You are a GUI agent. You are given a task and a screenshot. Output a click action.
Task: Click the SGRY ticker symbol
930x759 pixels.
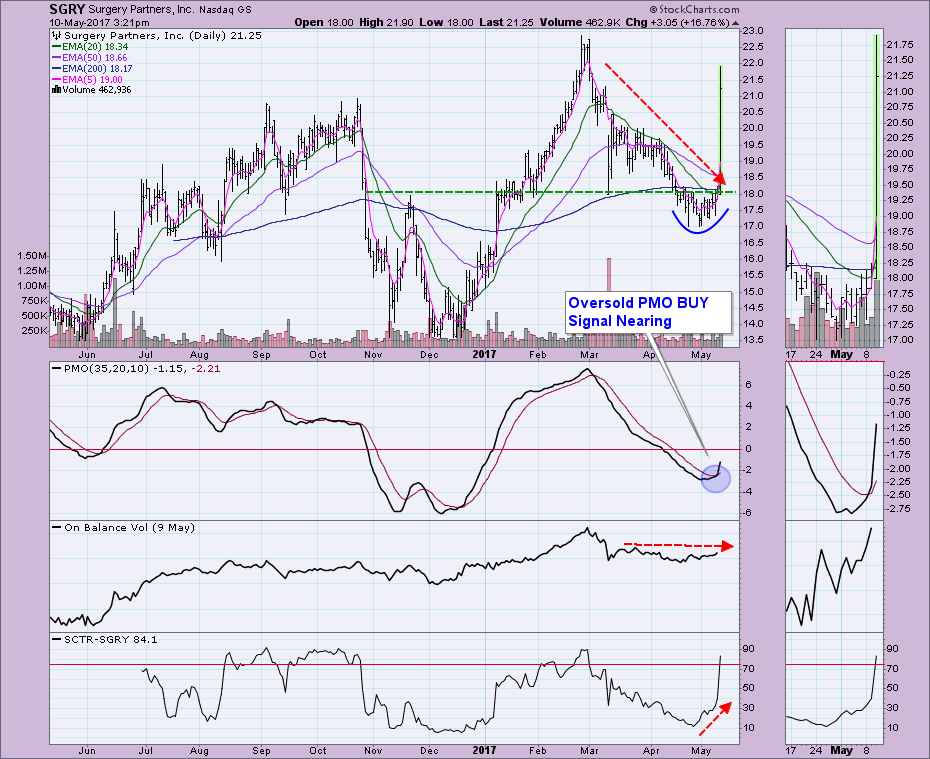coord(68,8)
